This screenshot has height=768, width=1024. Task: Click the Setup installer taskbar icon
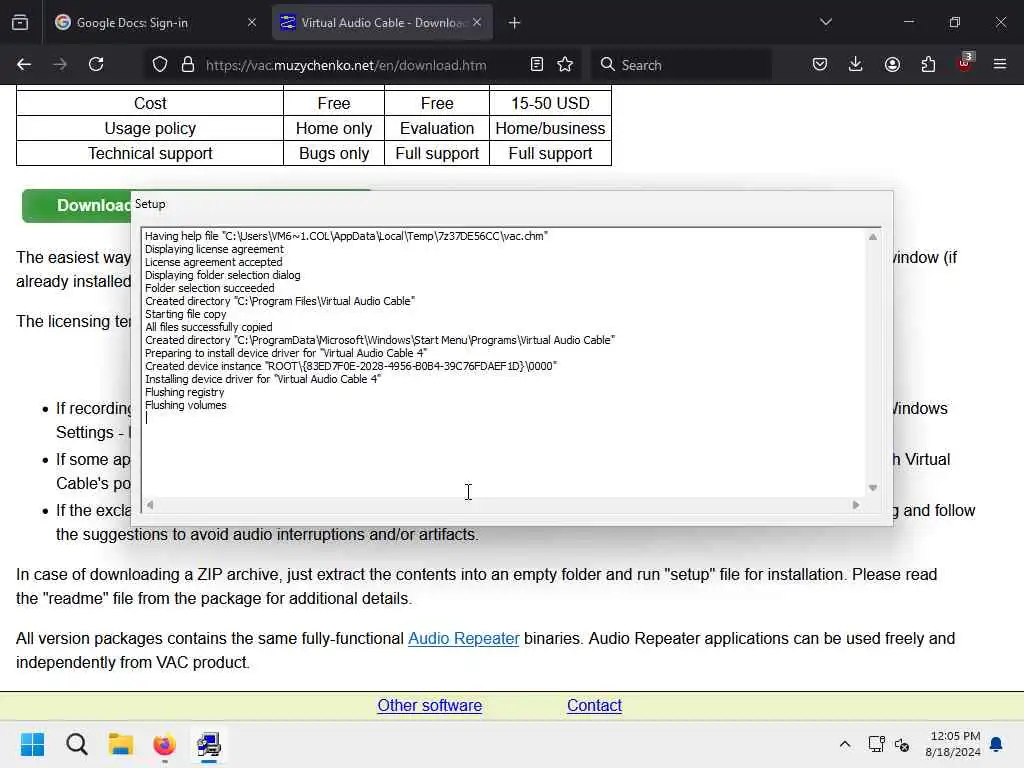pyautogui.click(x=209, y=744)
